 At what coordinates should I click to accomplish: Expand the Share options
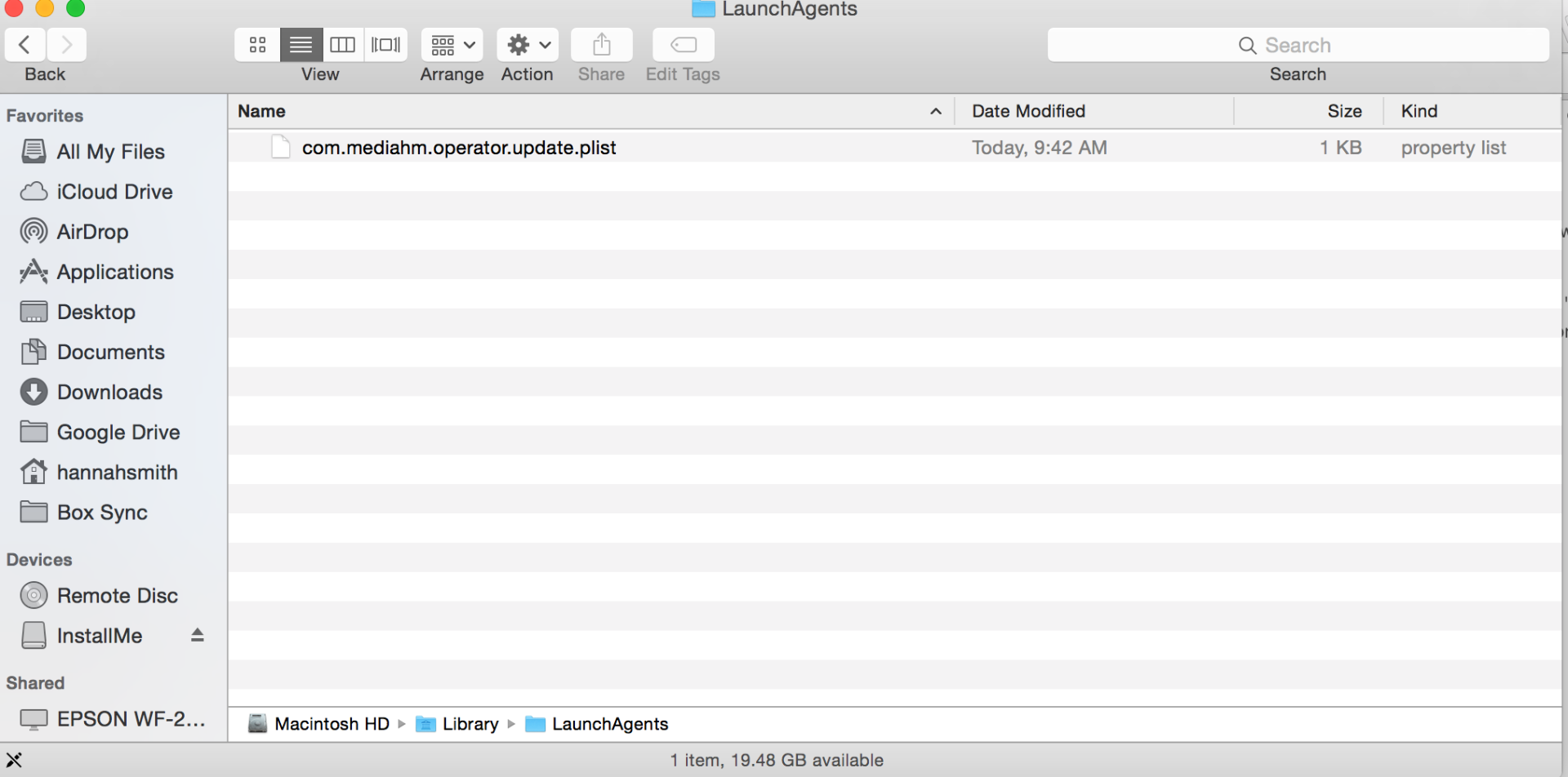tap(601, 44)
